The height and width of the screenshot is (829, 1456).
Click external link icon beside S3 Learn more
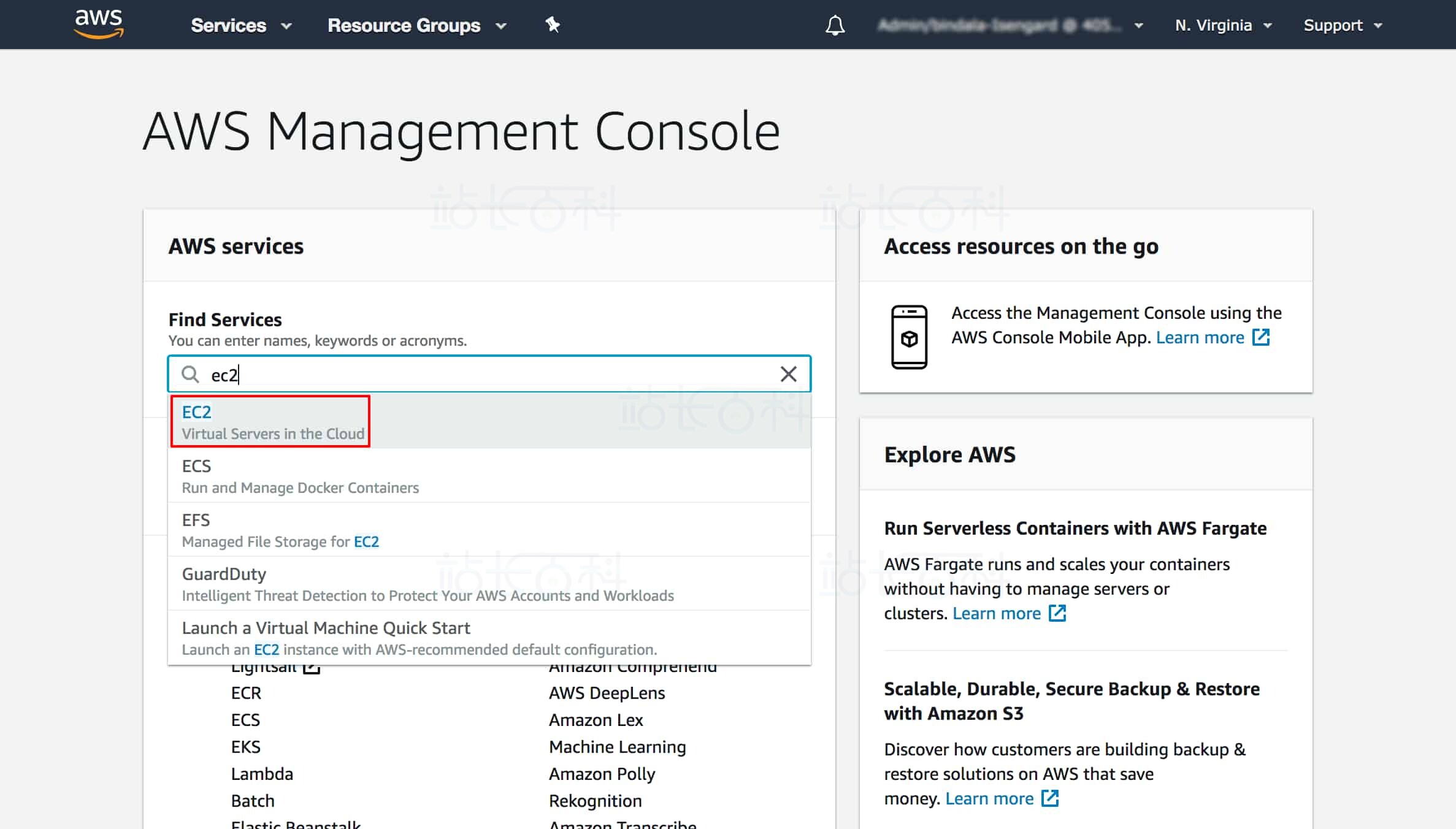(1050, 798)
